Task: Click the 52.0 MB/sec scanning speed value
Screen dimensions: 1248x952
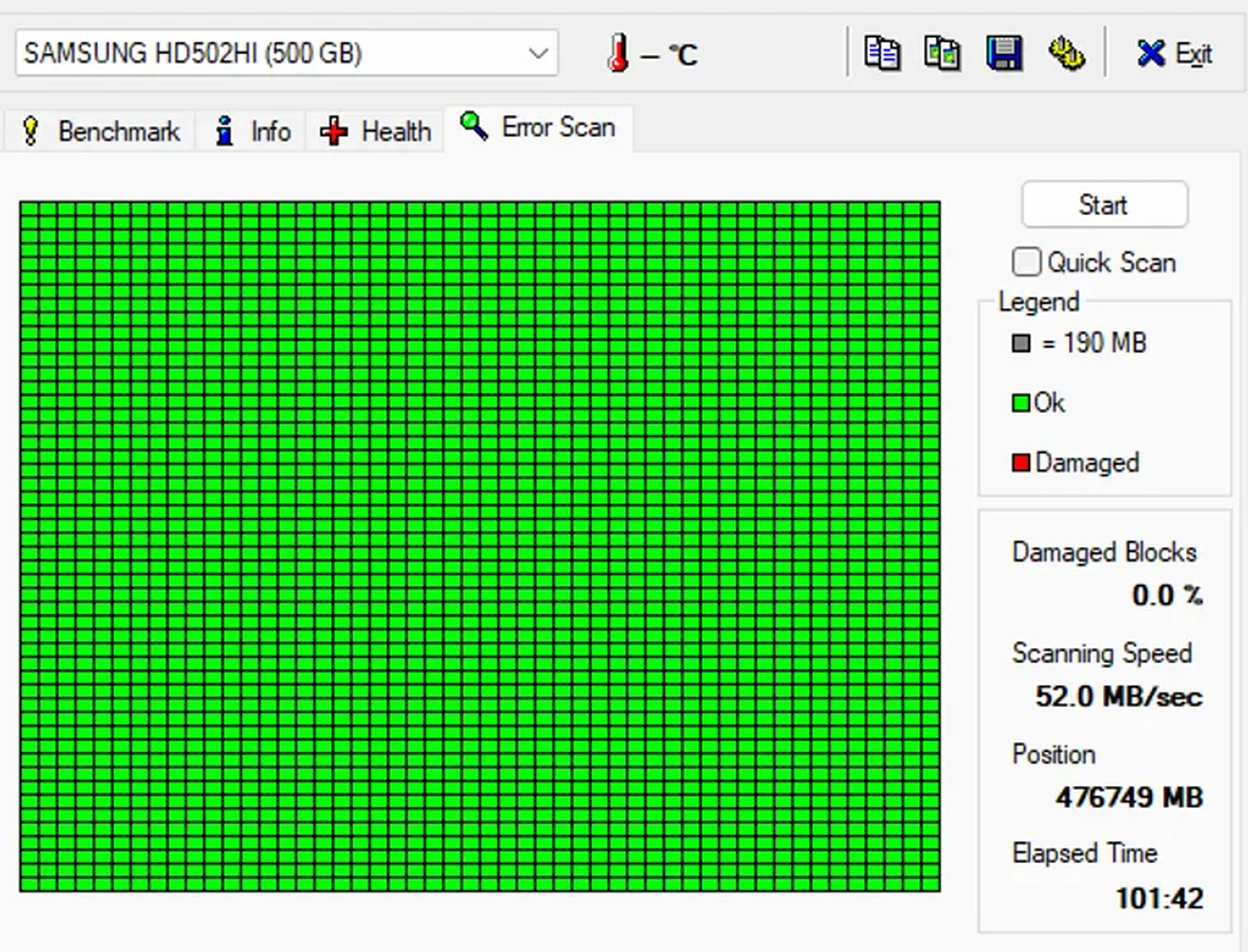Action: tap(1119, 696)
